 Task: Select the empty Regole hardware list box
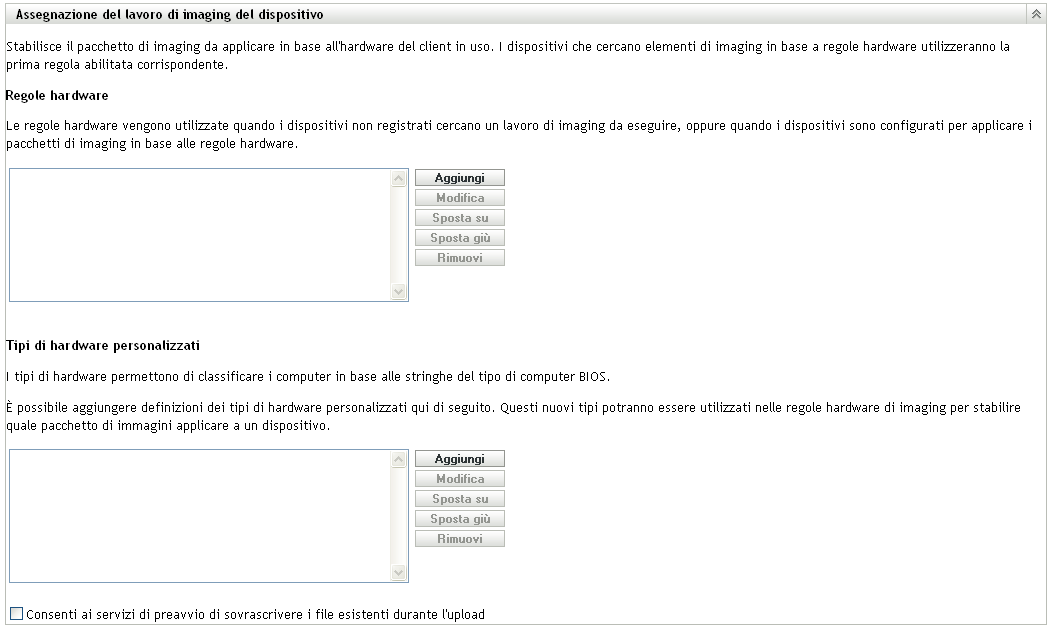point(200,235)
